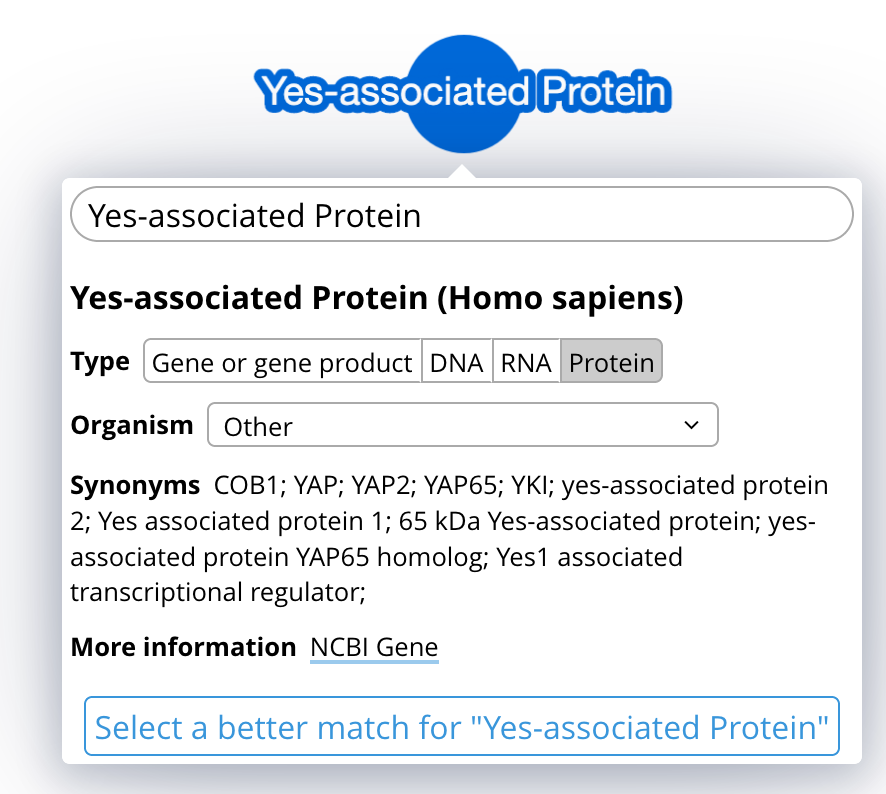
Task: Click the "transcriptional regulator" synonym text
Action: [x=215, y=591]
